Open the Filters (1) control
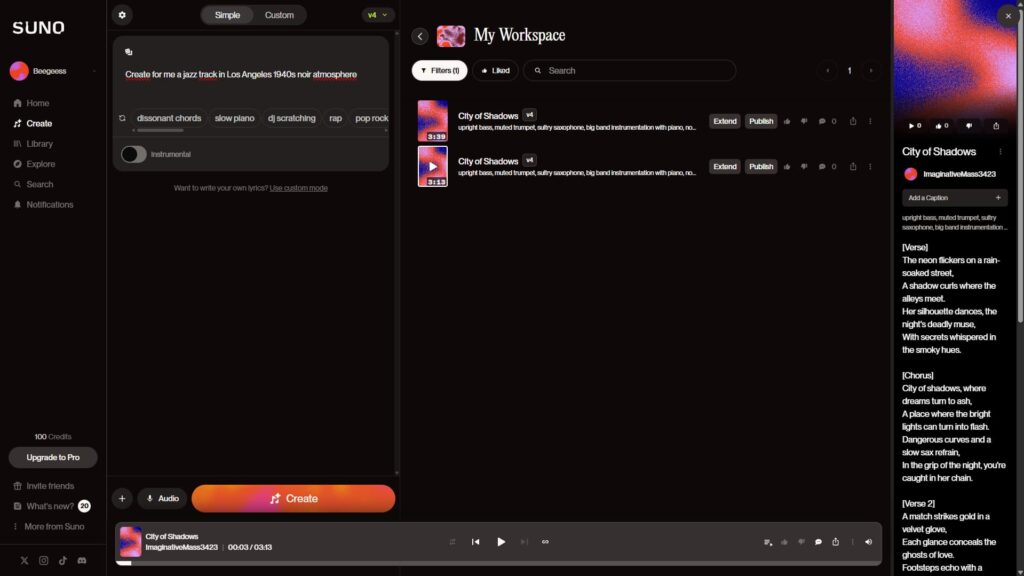Image resolution: width=1024 pixels, height=576 pixels. click(439, 71)
